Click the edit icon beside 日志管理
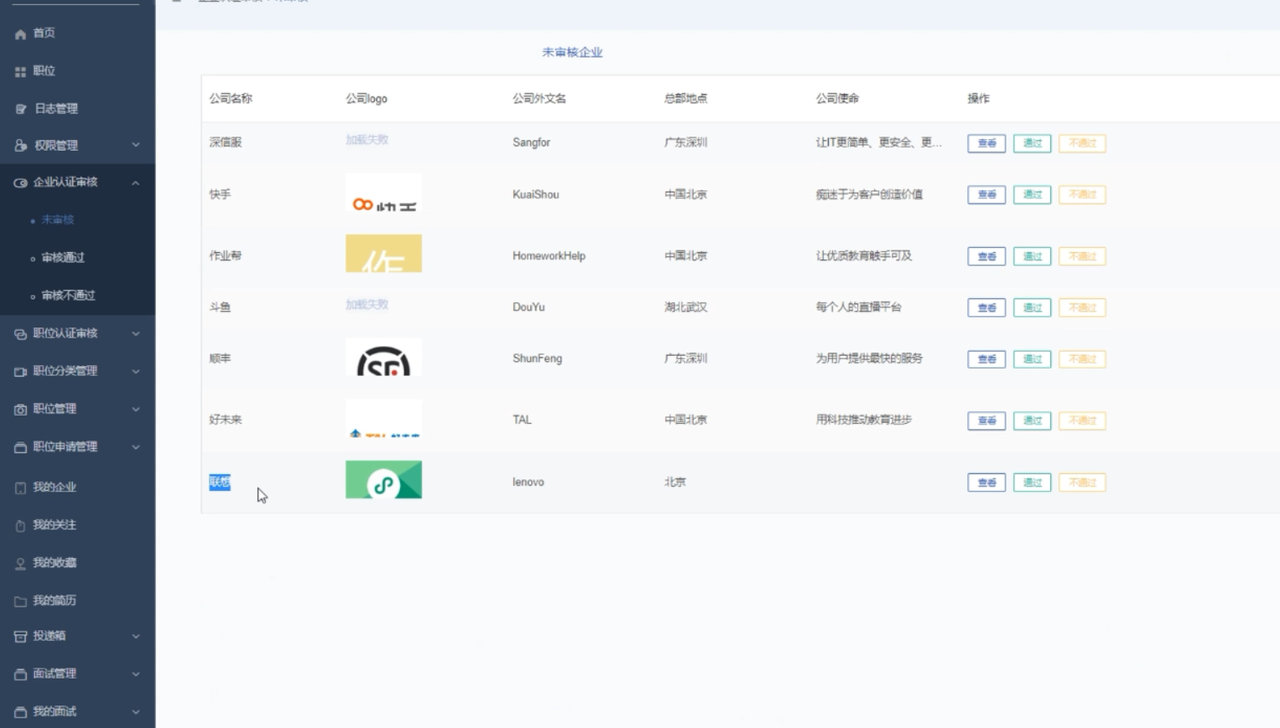This screenshot has height=728, width=1280. pos(20,109)
